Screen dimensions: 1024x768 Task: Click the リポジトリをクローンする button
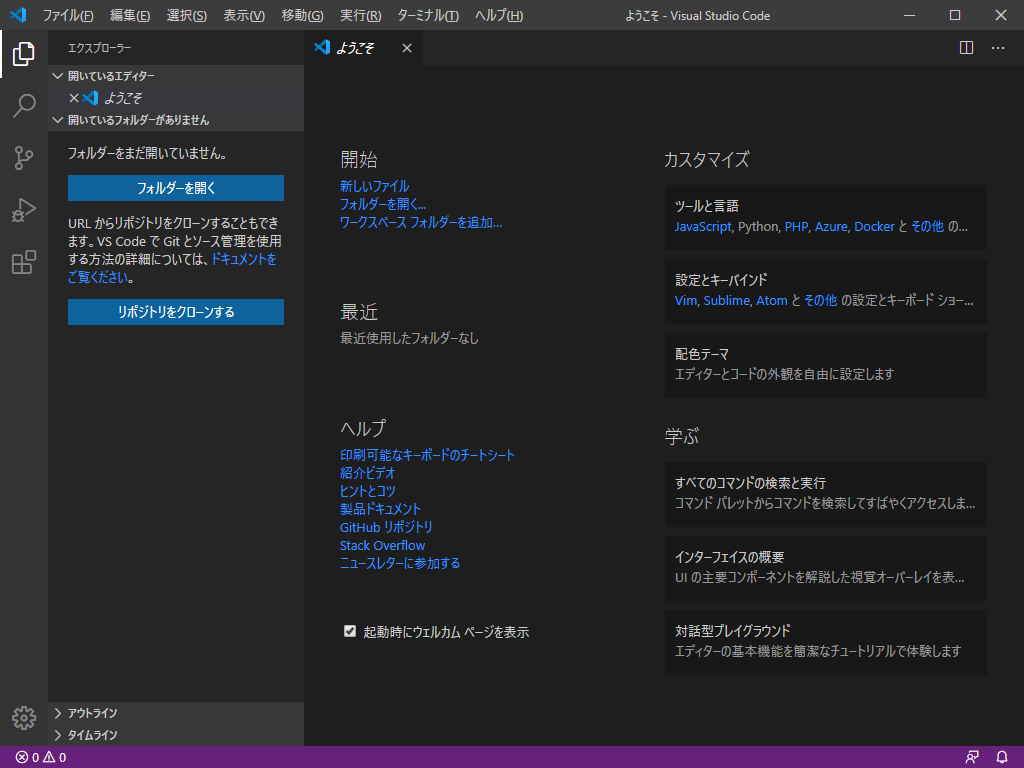[176, 312]
